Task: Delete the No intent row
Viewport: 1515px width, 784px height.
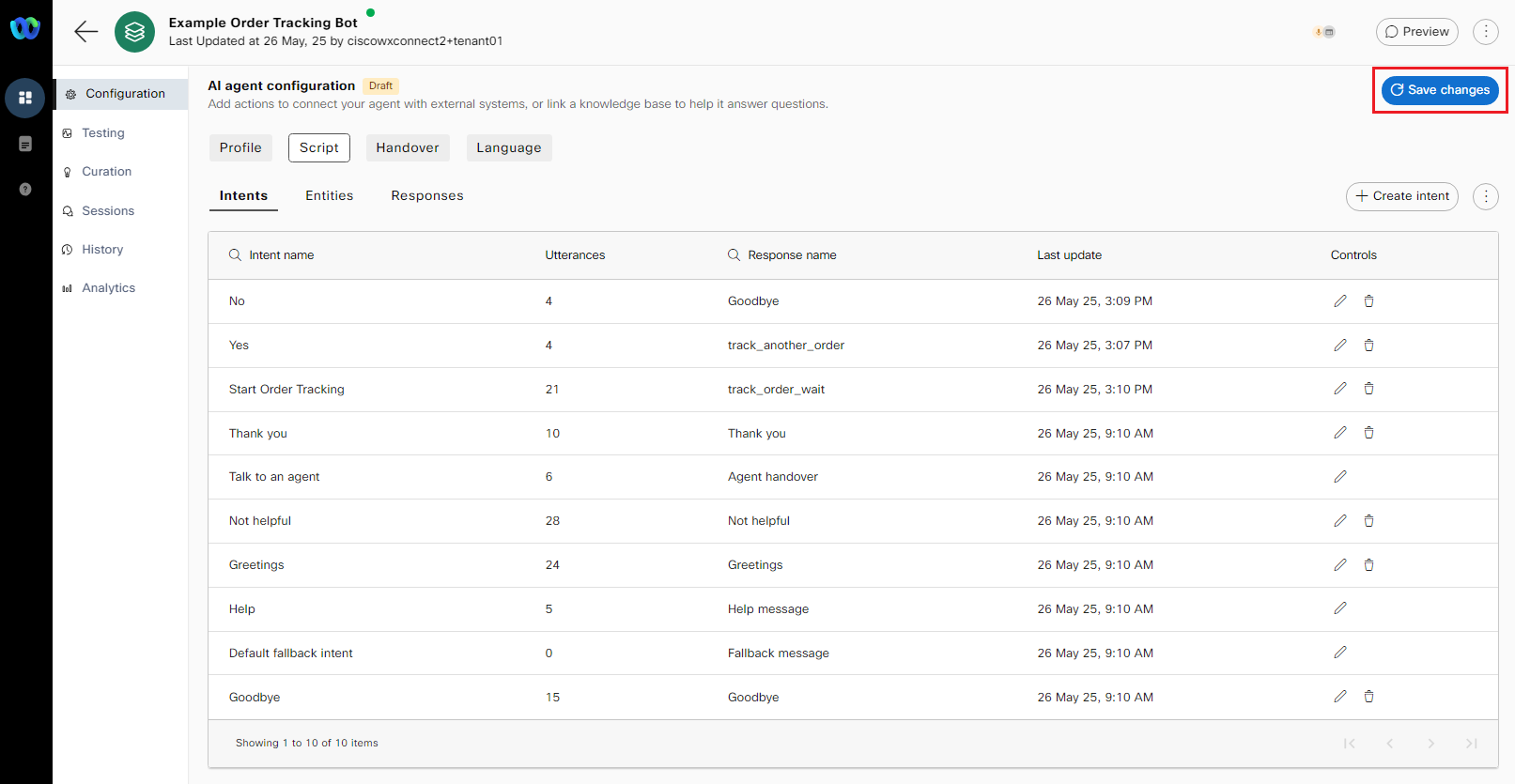Action: click(1368, 301)
